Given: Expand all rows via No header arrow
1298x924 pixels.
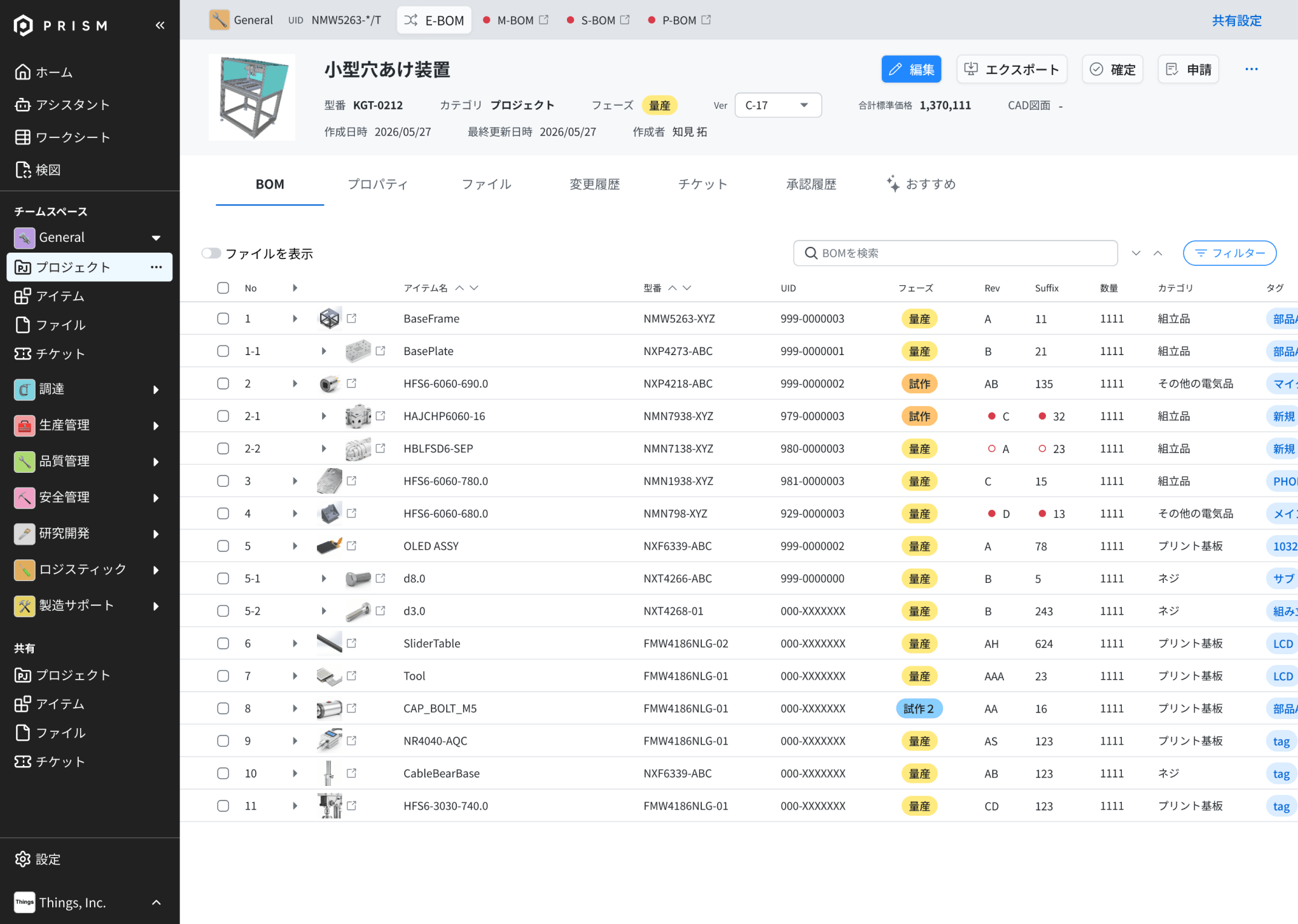Looking at the screenshot, I should (x=295, y=288).
